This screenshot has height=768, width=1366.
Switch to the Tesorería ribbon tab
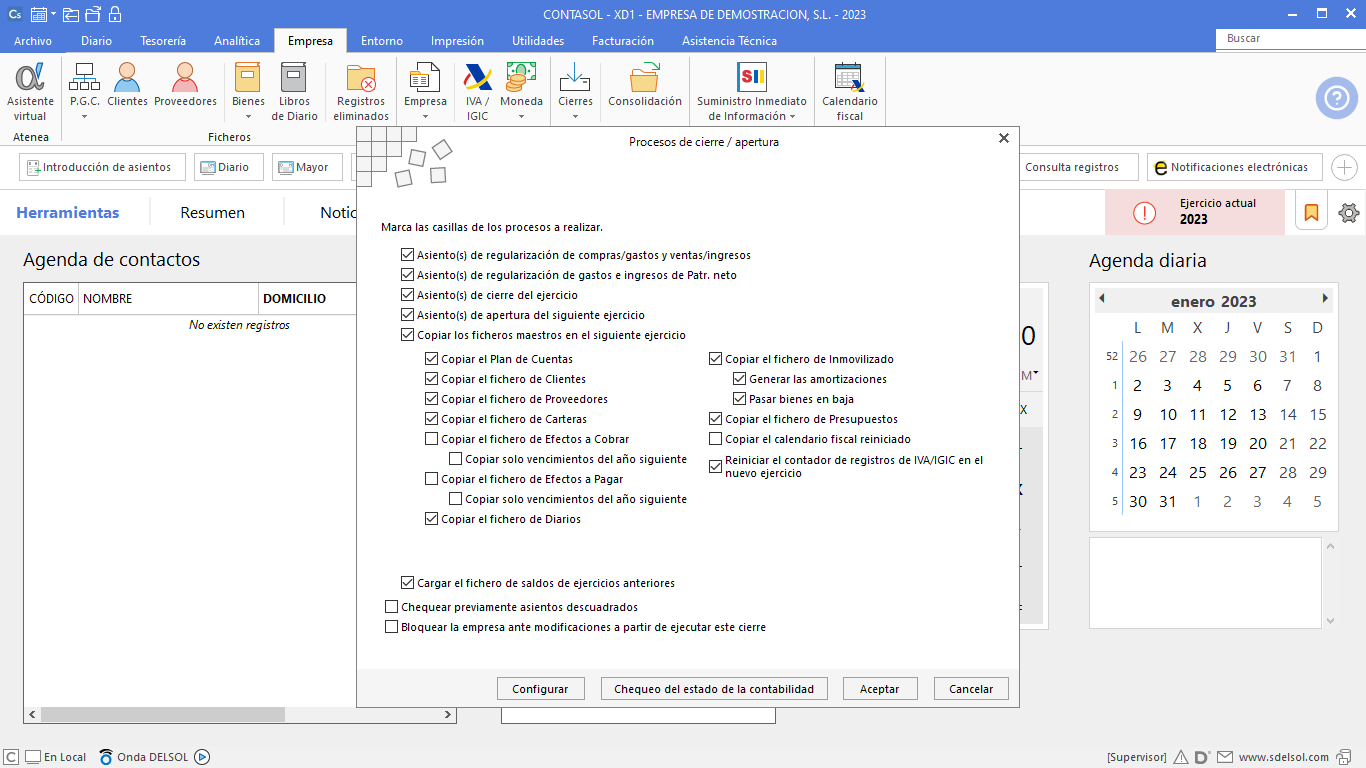click(162, 41)
